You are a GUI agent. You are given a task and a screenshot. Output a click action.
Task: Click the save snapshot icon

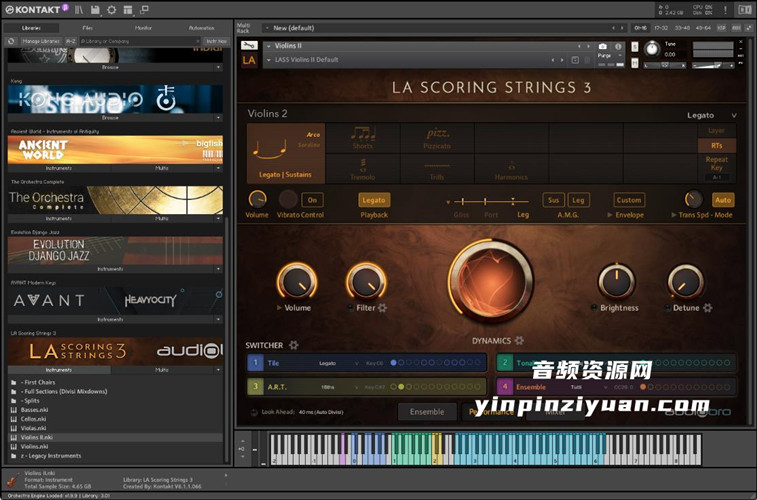point(575,60)
